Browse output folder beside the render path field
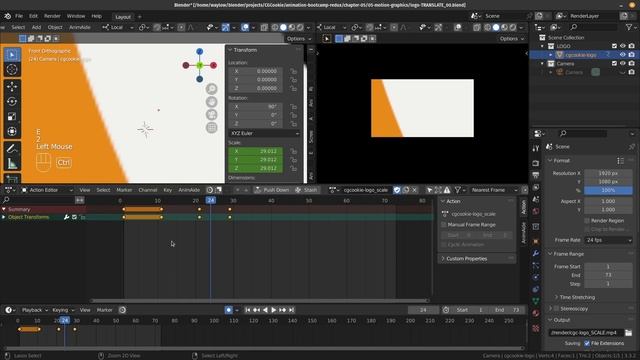Image resolution: width=640 pixels, height=360 pixels. click(x=628, y=333)
